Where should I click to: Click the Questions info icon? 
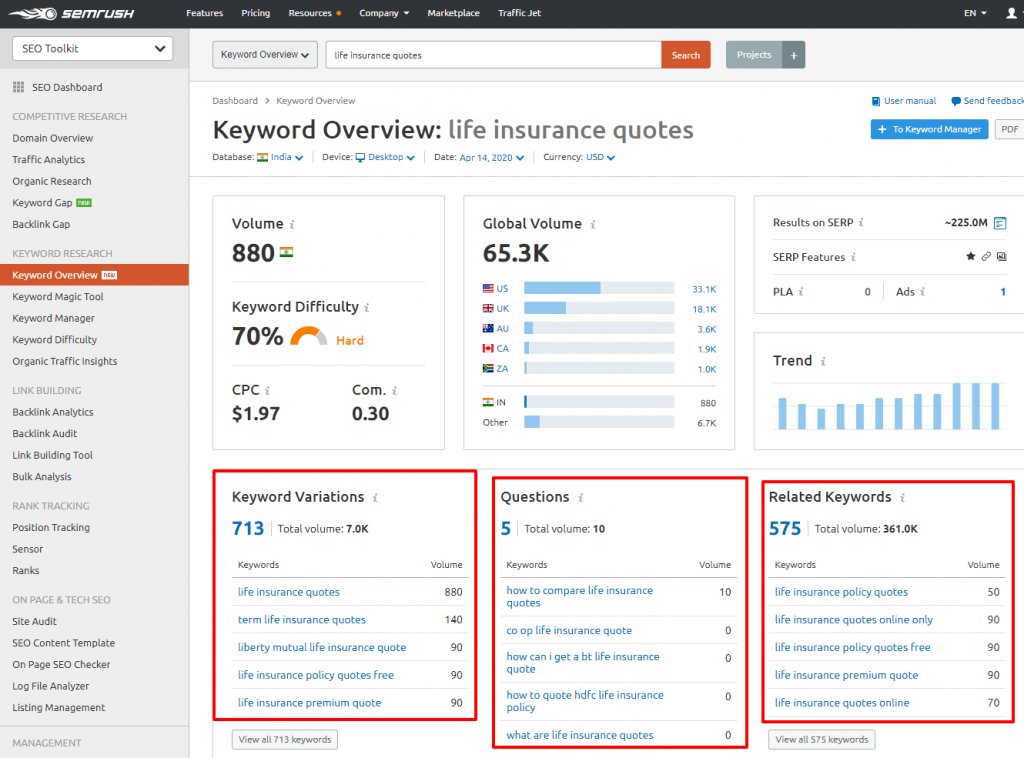coord(580,497)
